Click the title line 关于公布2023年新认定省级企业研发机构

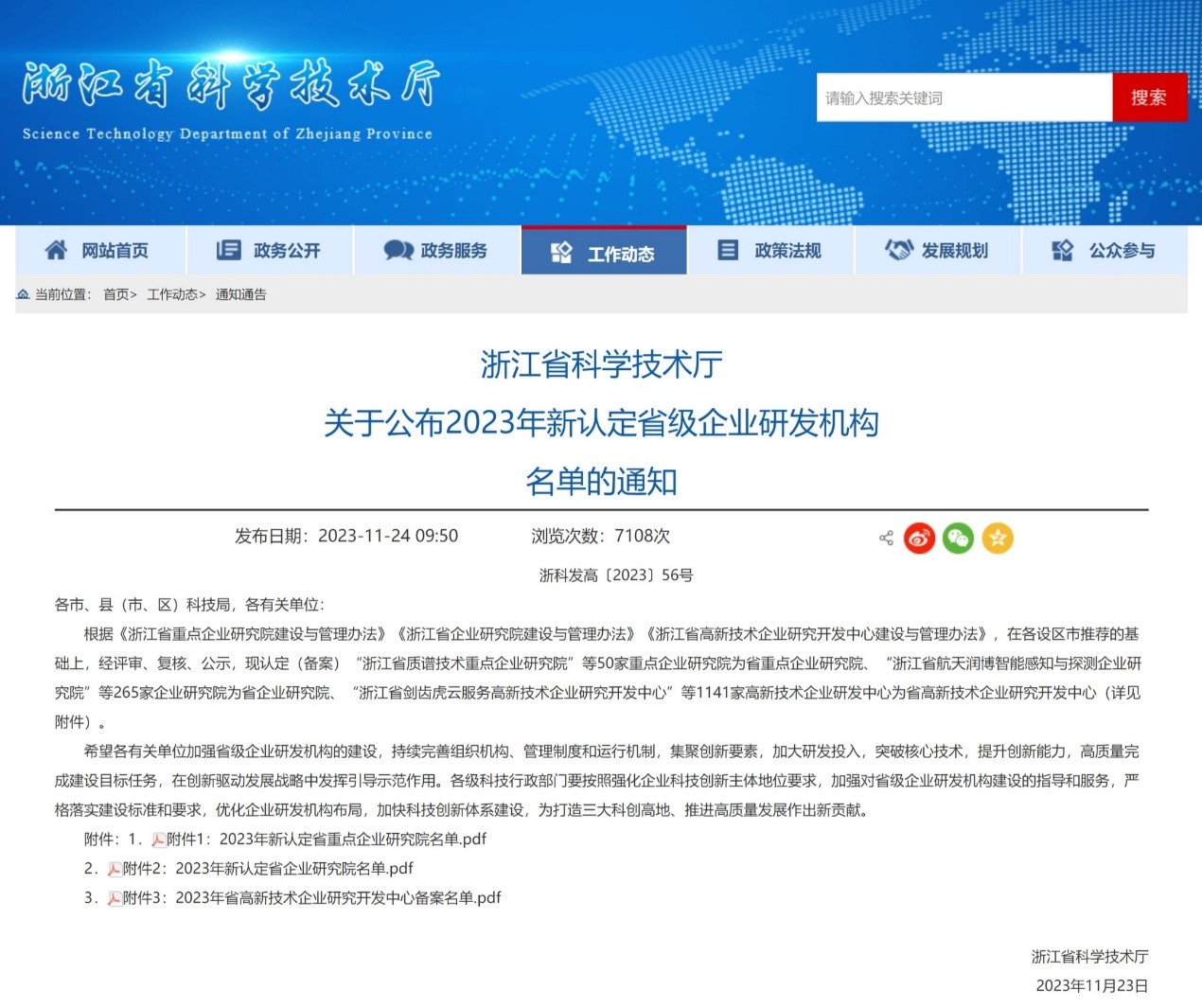pos(601,423)
